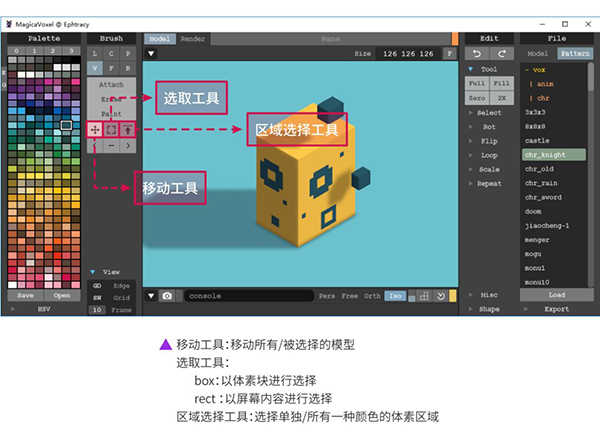Undo the last edit

477,54
